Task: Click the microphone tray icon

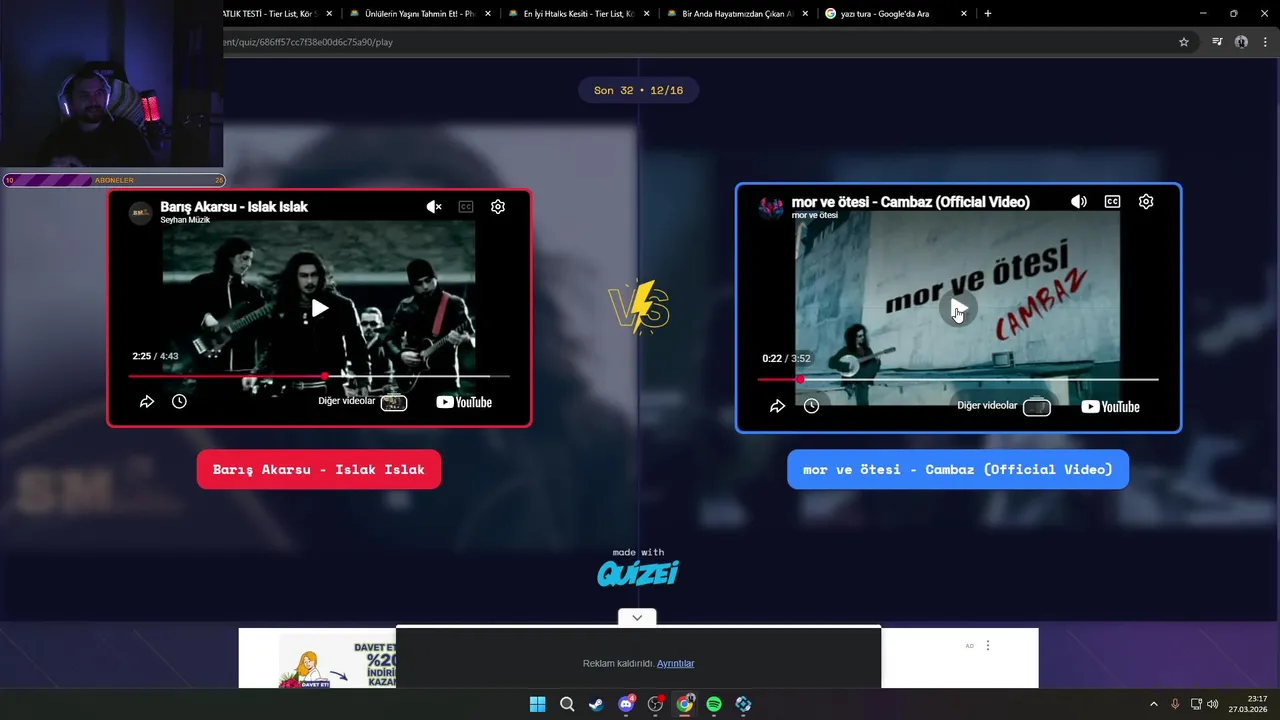Action: coord(1175,704)
